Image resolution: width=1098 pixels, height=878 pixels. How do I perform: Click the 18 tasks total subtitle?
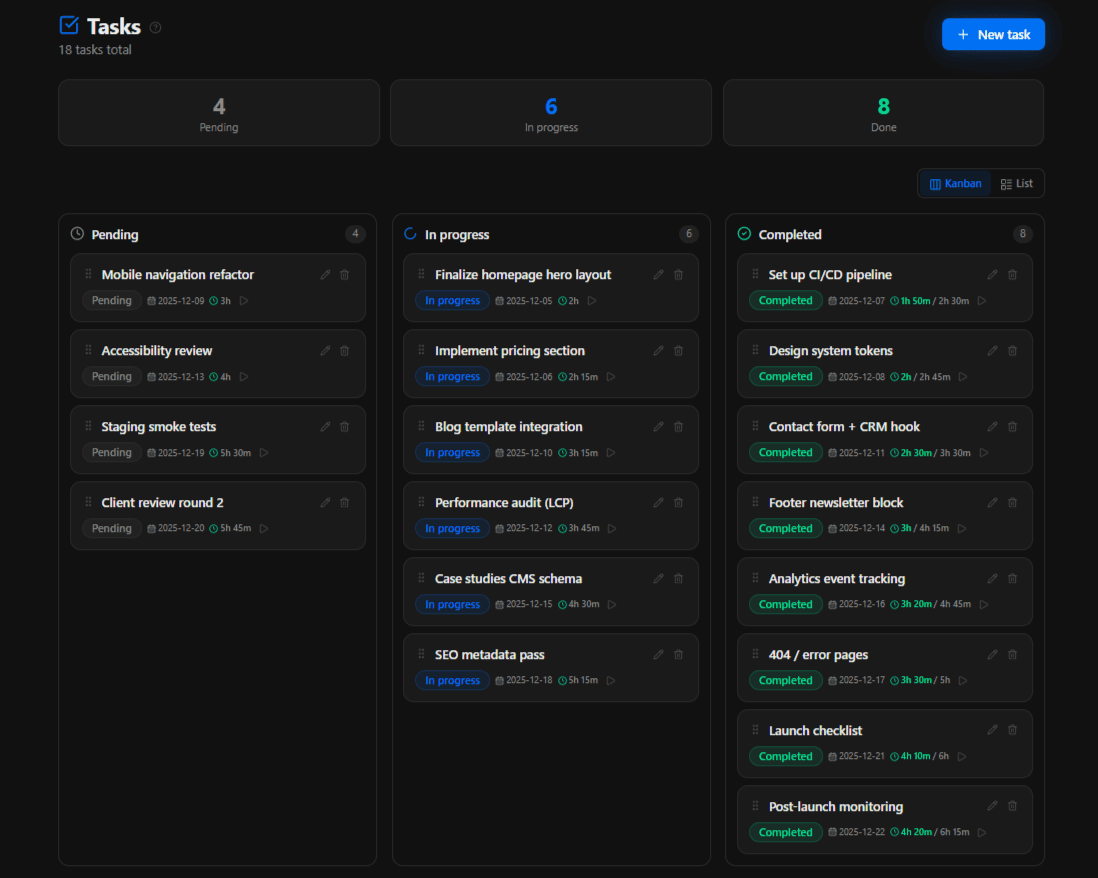pos(95,50)
